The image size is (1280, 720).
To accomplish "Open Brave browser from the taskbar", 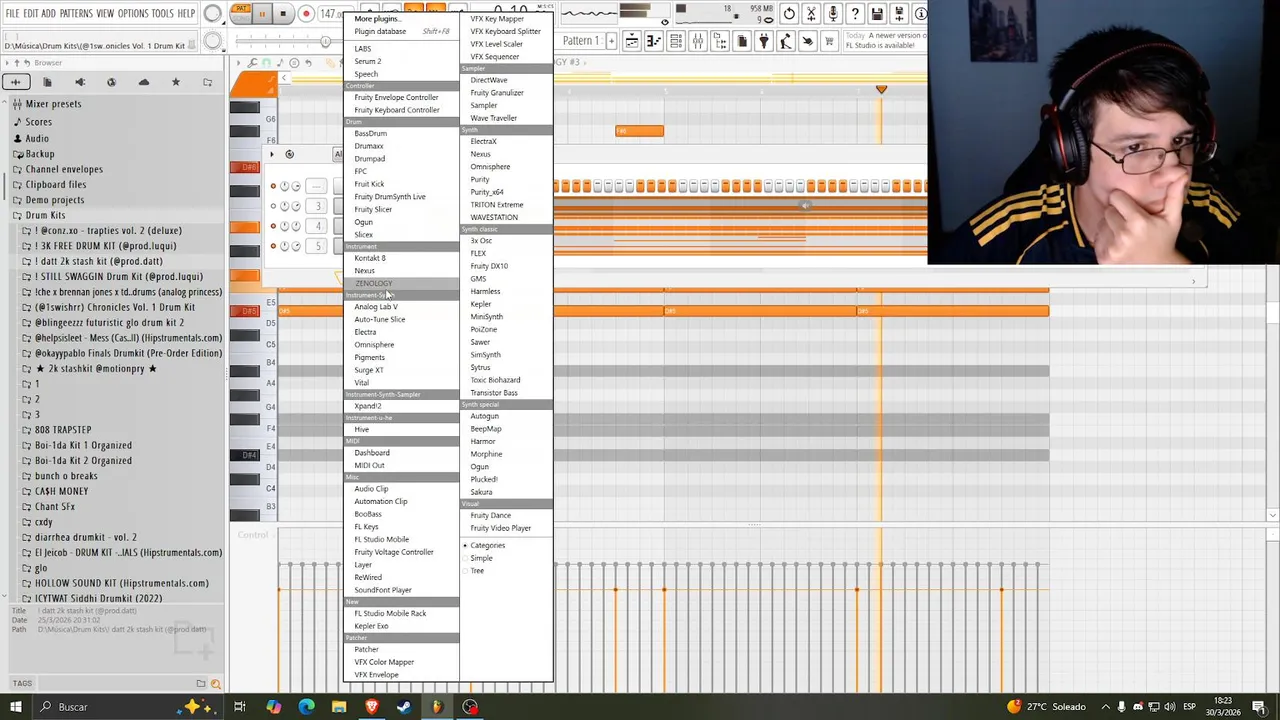I will point(371,707).
